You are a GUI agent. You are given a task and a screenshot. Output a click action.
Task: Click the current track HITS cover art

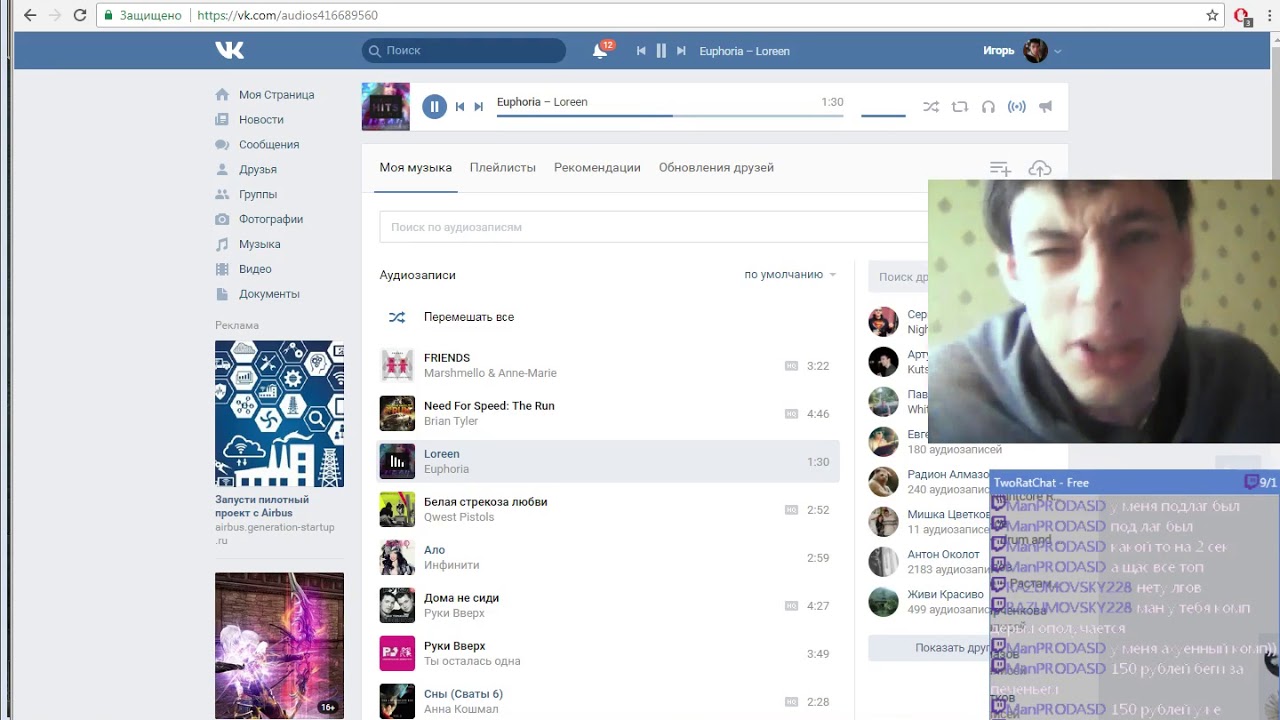pyautogui.click(x=386, y=107)
